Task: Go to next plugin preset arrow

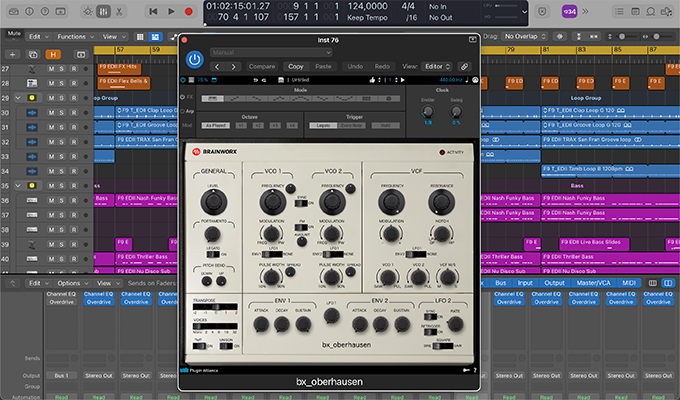Action: pyautogui.click(x=233, y=67)
